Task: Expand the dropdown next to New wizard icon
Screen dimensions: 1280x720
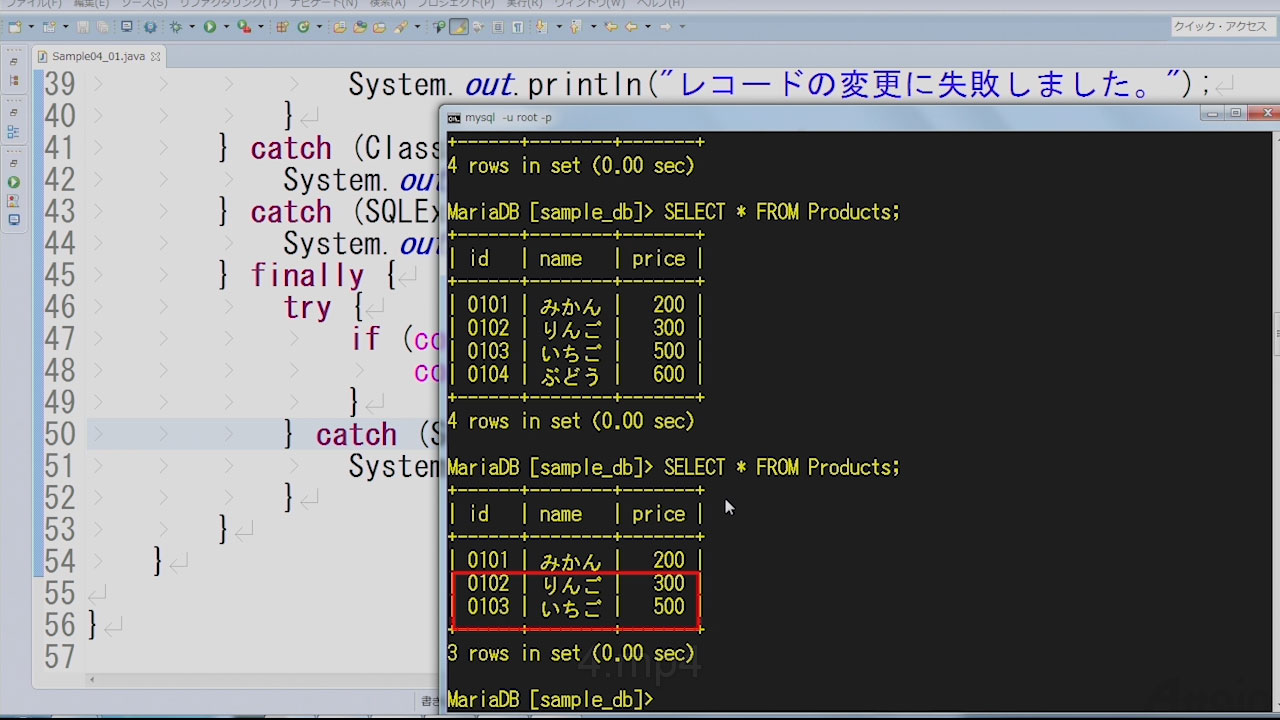Action: click(31, 27)
